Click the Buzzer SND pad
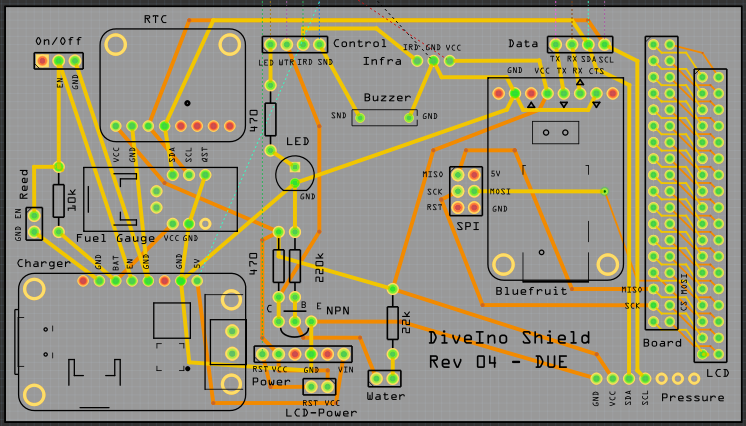 point(360,118)
